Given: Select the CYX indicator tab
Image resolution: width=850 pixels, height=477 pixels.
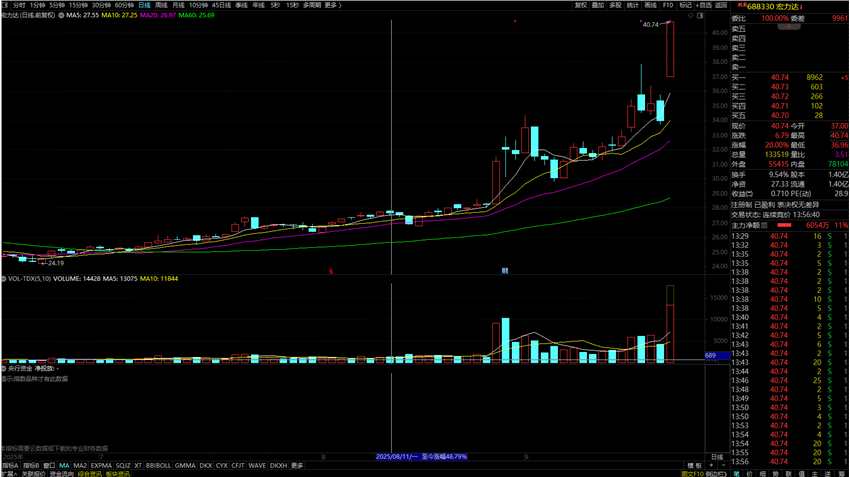Looking at the screenshot, I should coord(222,466).
